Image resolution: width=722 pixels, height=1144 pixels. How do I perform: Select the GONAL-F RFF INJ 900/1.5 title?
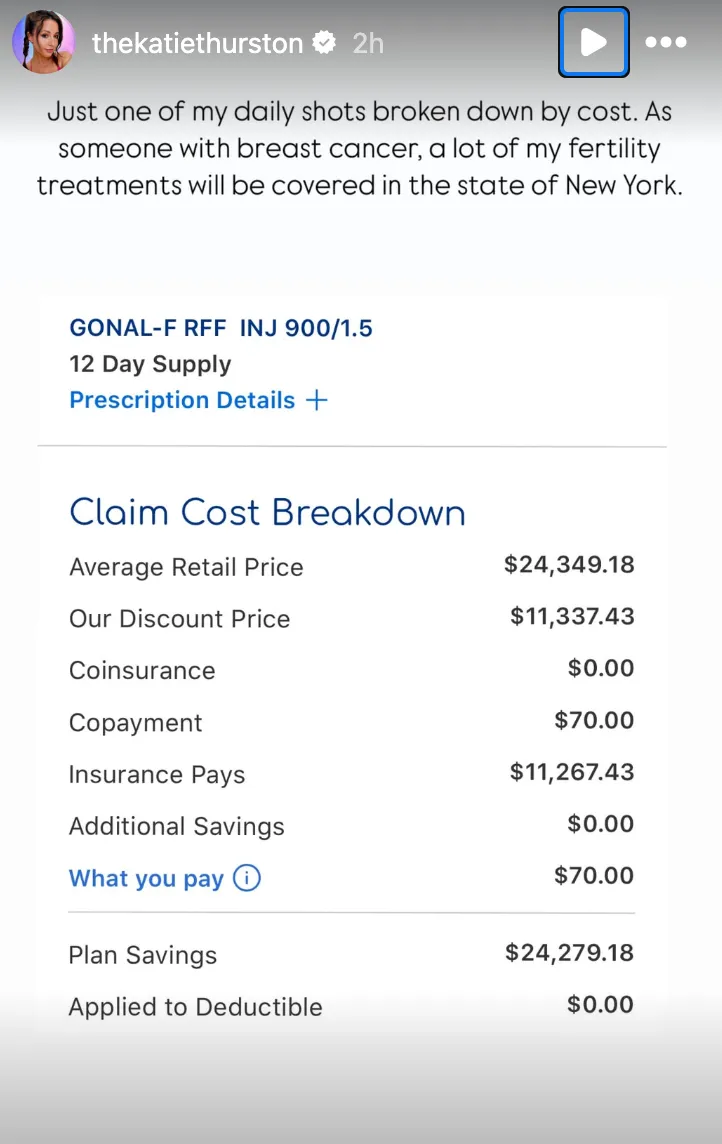coord(221,328)
